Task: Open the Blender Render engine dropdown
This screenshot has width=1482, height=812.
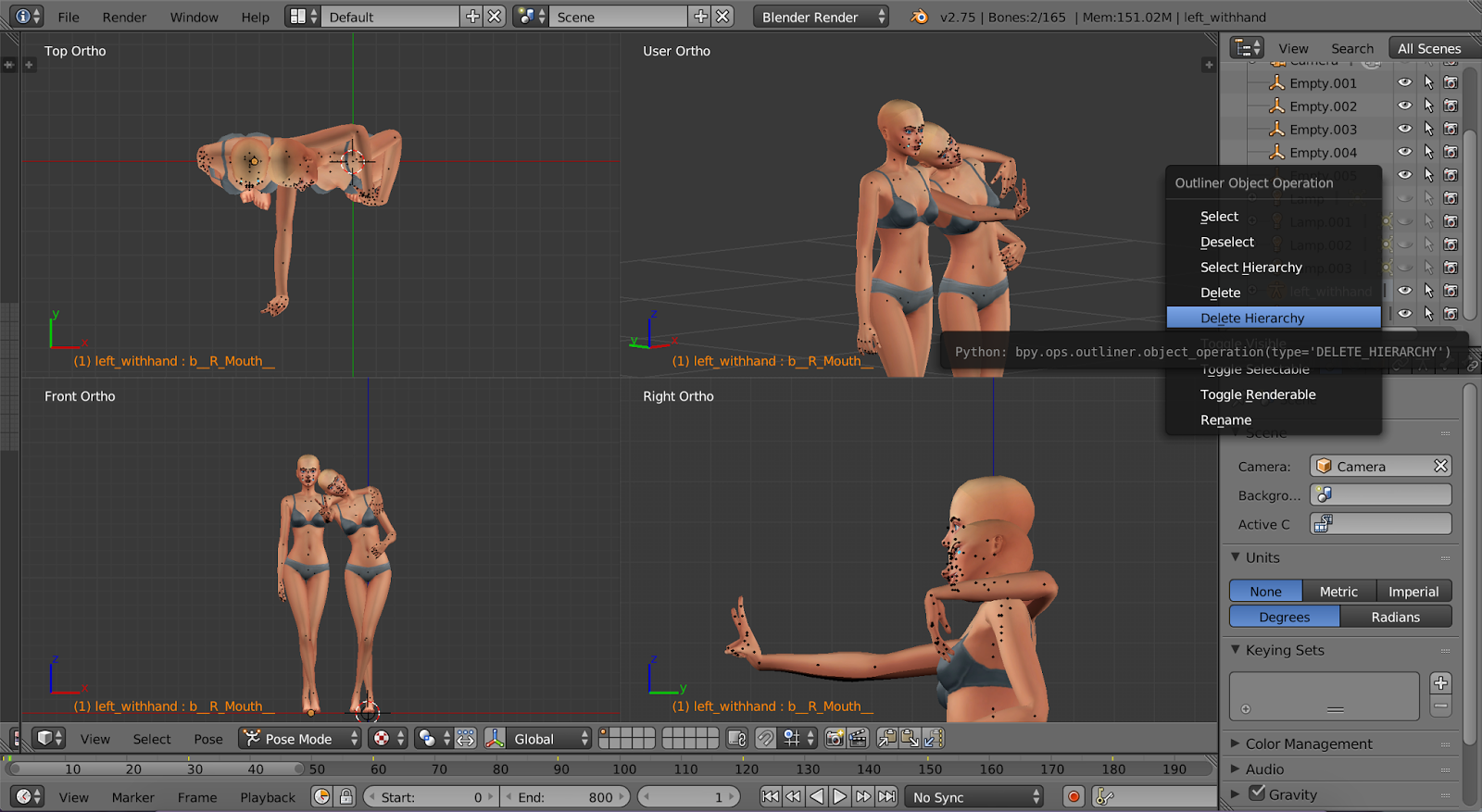Action: (x=821, y=17)
